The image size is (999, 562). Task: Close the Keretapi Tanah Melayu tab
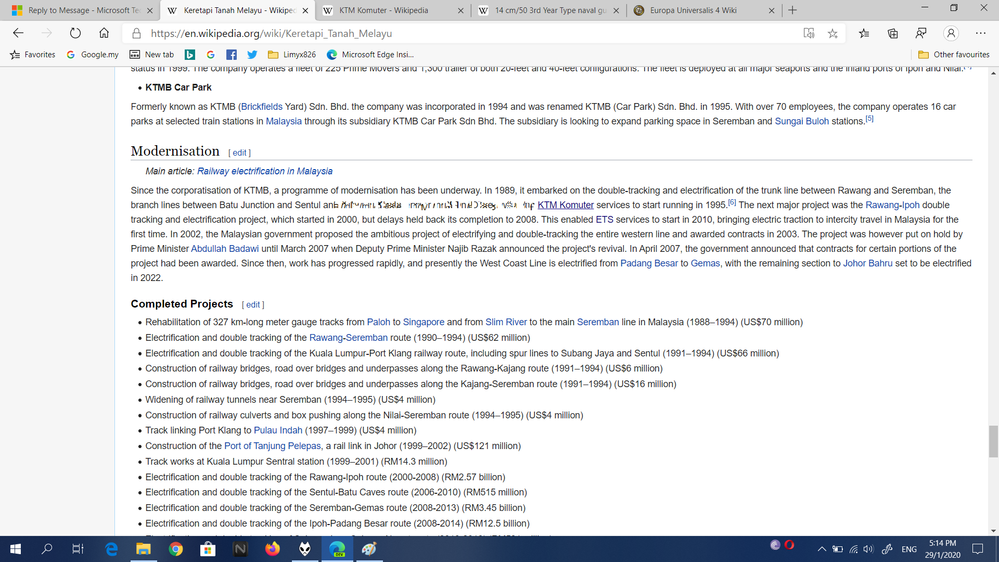pyautogui.click(x=305, y=10)
